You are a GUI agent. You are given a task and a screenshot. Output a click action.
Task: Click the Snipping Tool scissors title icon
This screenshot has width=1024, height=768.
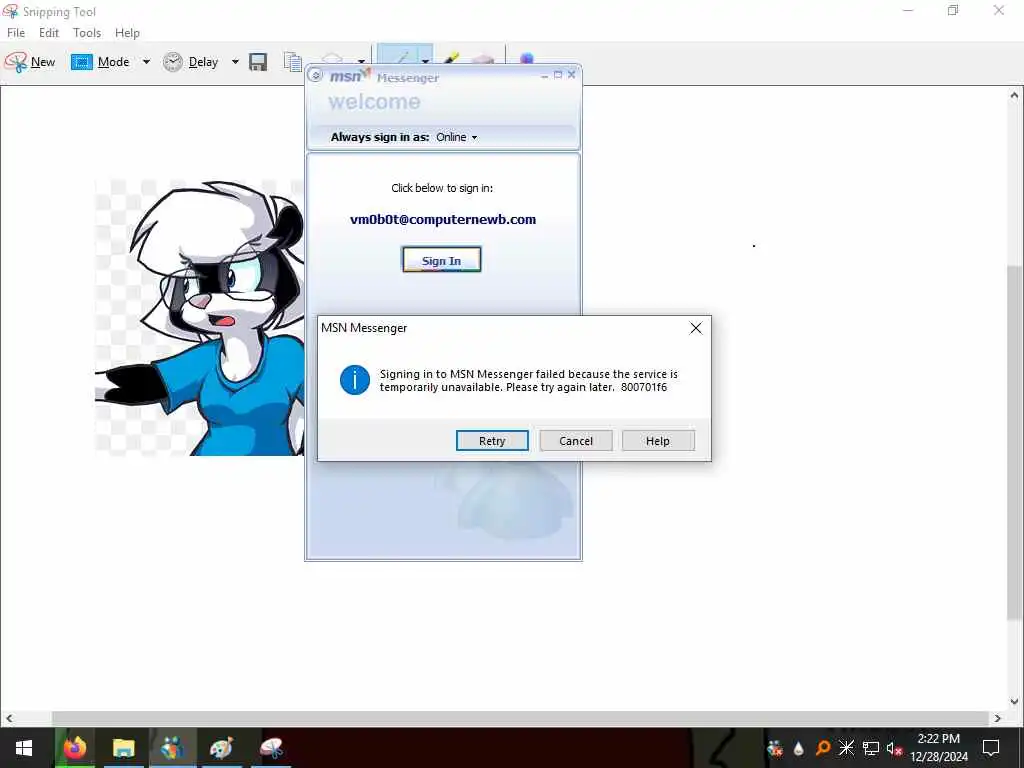(11, 11)
